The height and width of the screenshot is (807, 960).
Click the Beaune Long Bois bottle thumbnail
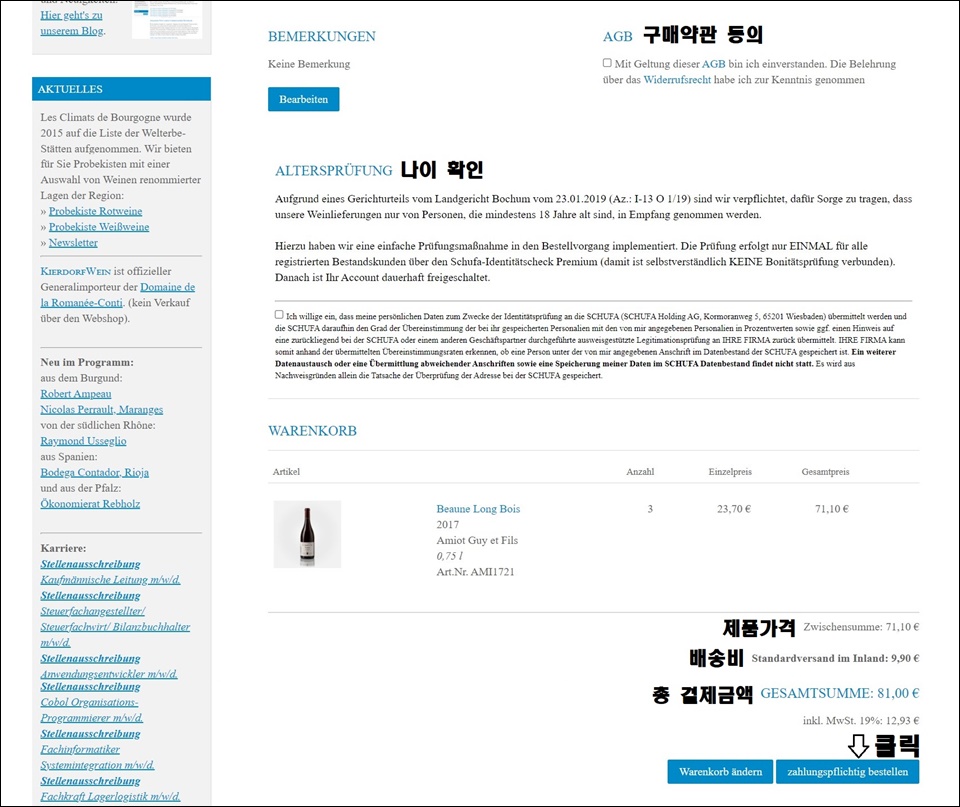coord(307,534)
